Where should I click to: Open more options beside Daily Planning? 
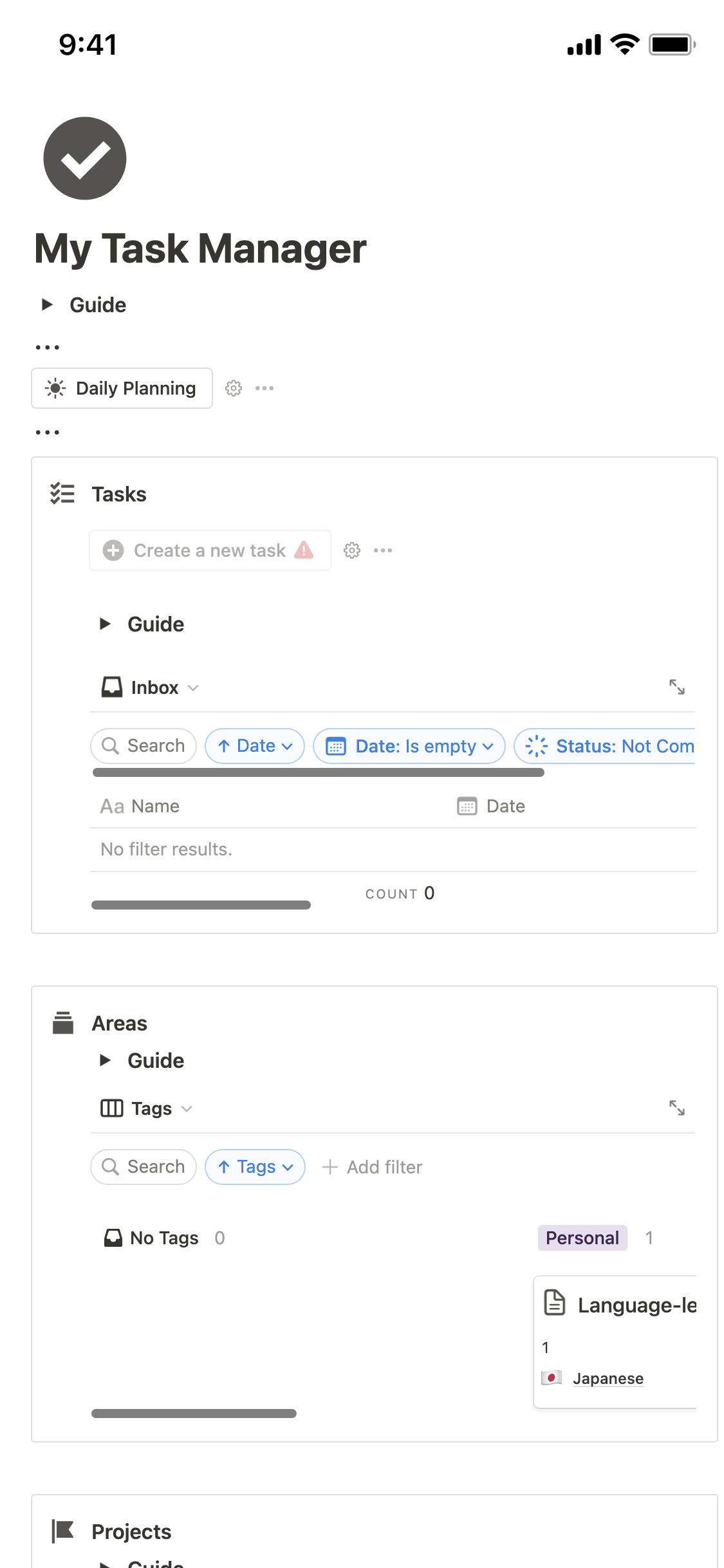(265, 388)
